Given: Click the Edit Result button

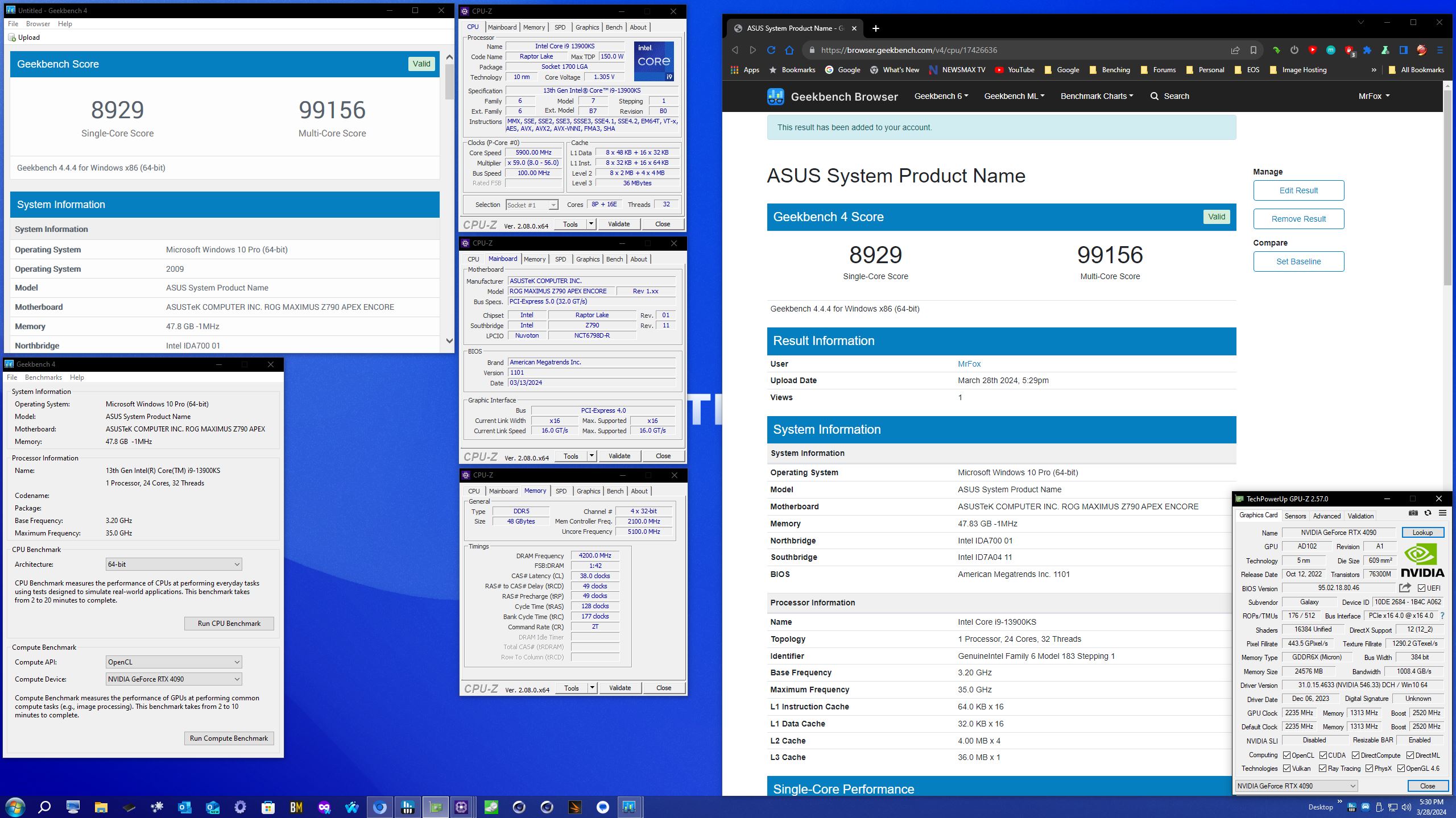Looking at the screenshot, I should point(1298,190).
